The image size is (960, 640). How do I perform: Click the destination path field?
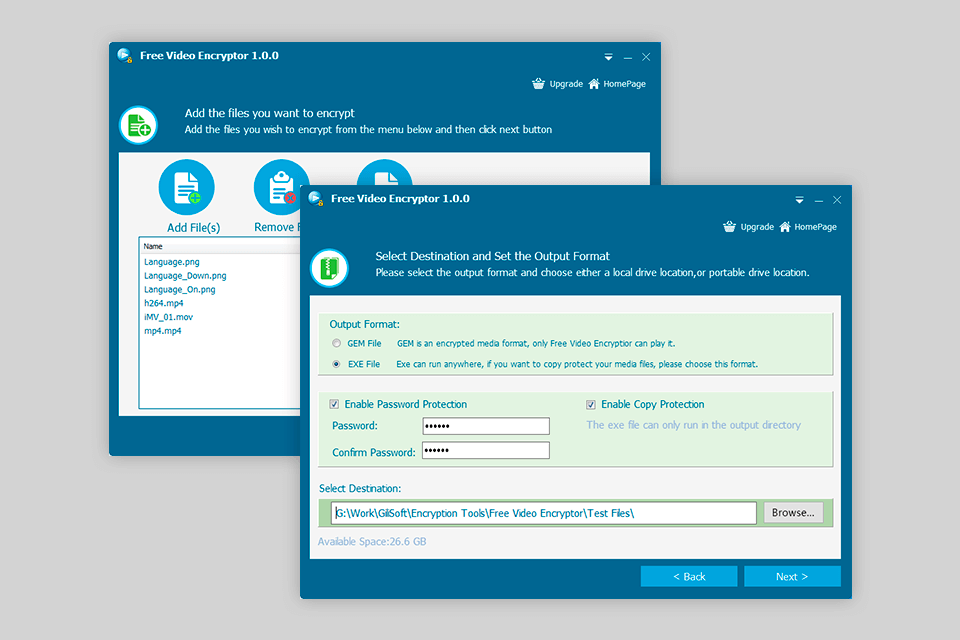point(544,513)
